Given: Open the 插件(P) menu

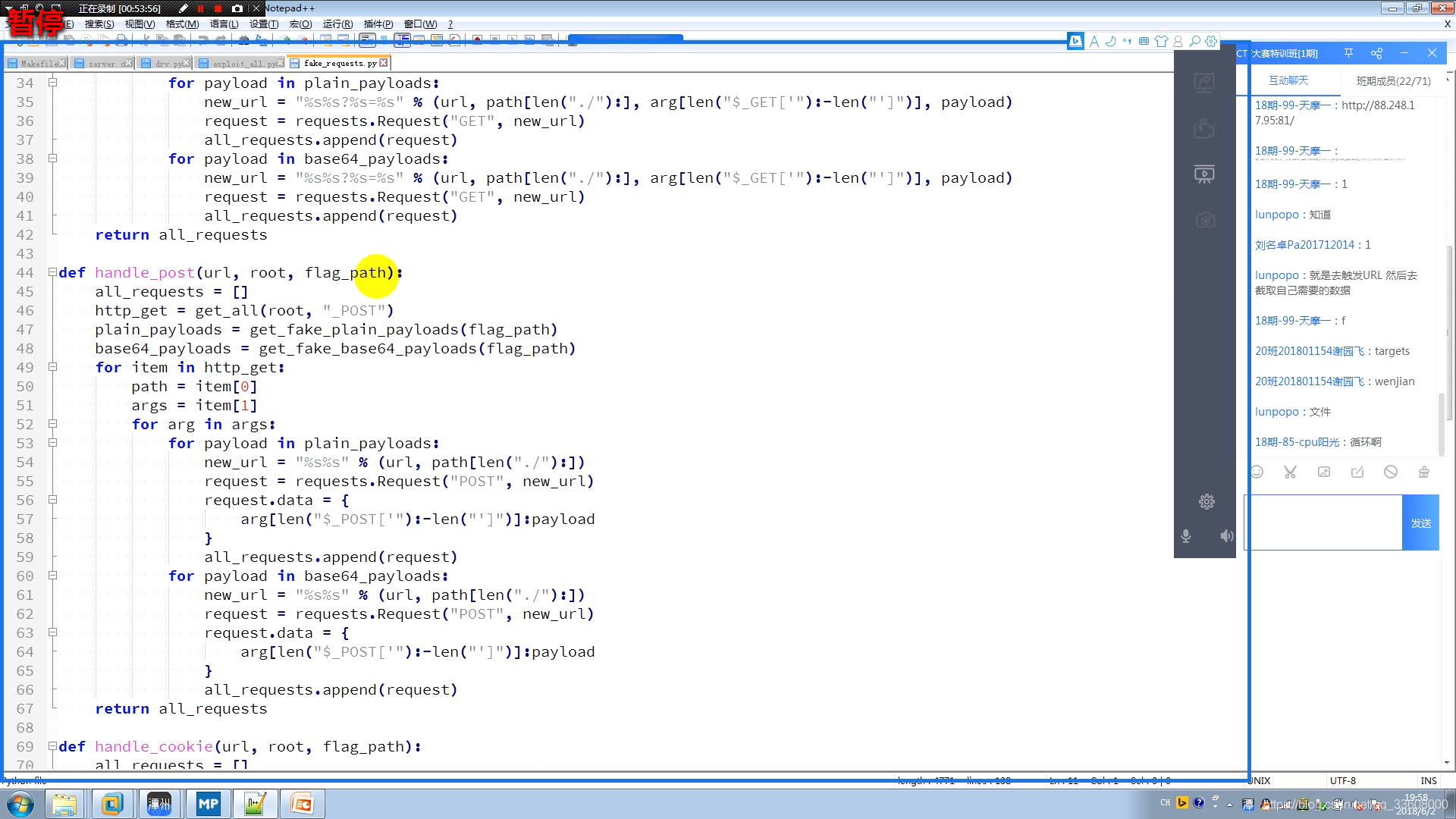Looking at the screenshot, I should (x=378, y=24).
